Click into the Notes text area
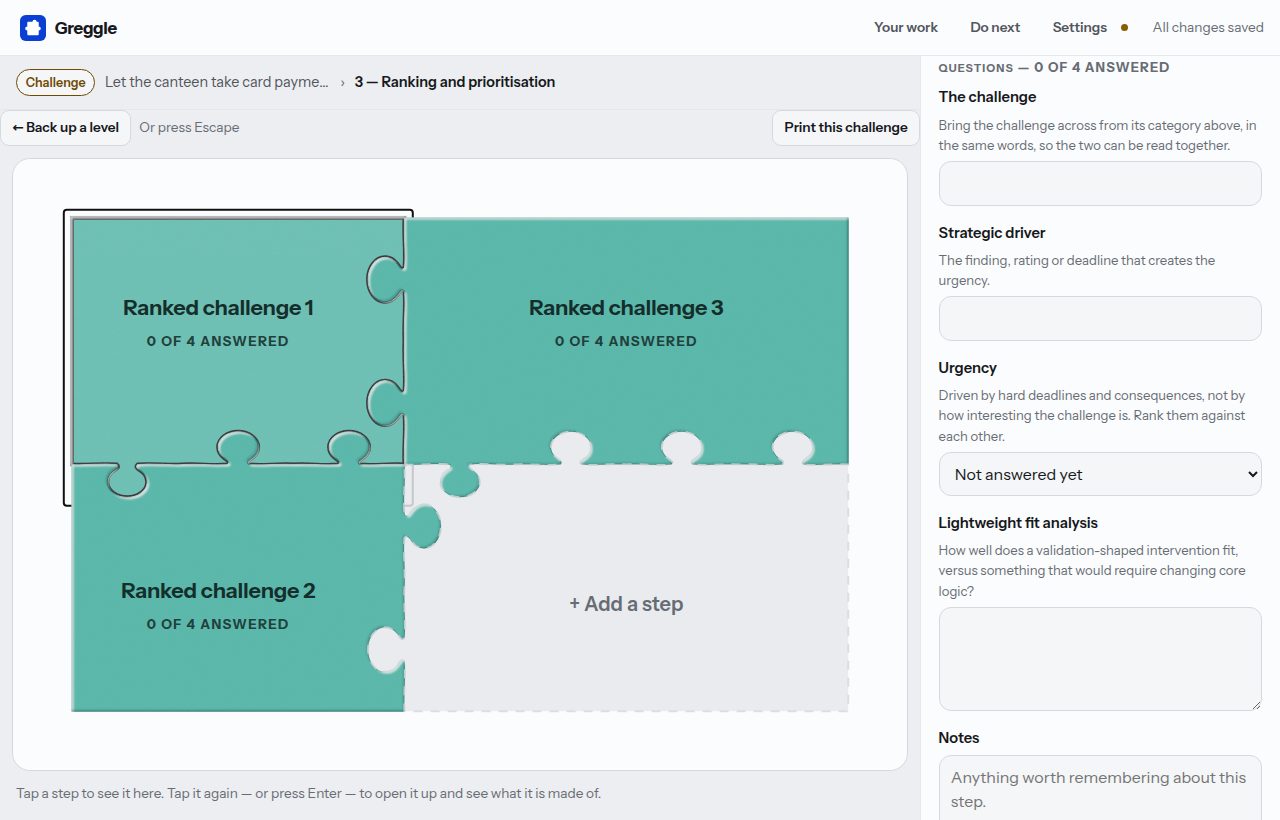The height and width of the screenshot is (820, 1280). pyautogui.click(x=1100, y=788)
